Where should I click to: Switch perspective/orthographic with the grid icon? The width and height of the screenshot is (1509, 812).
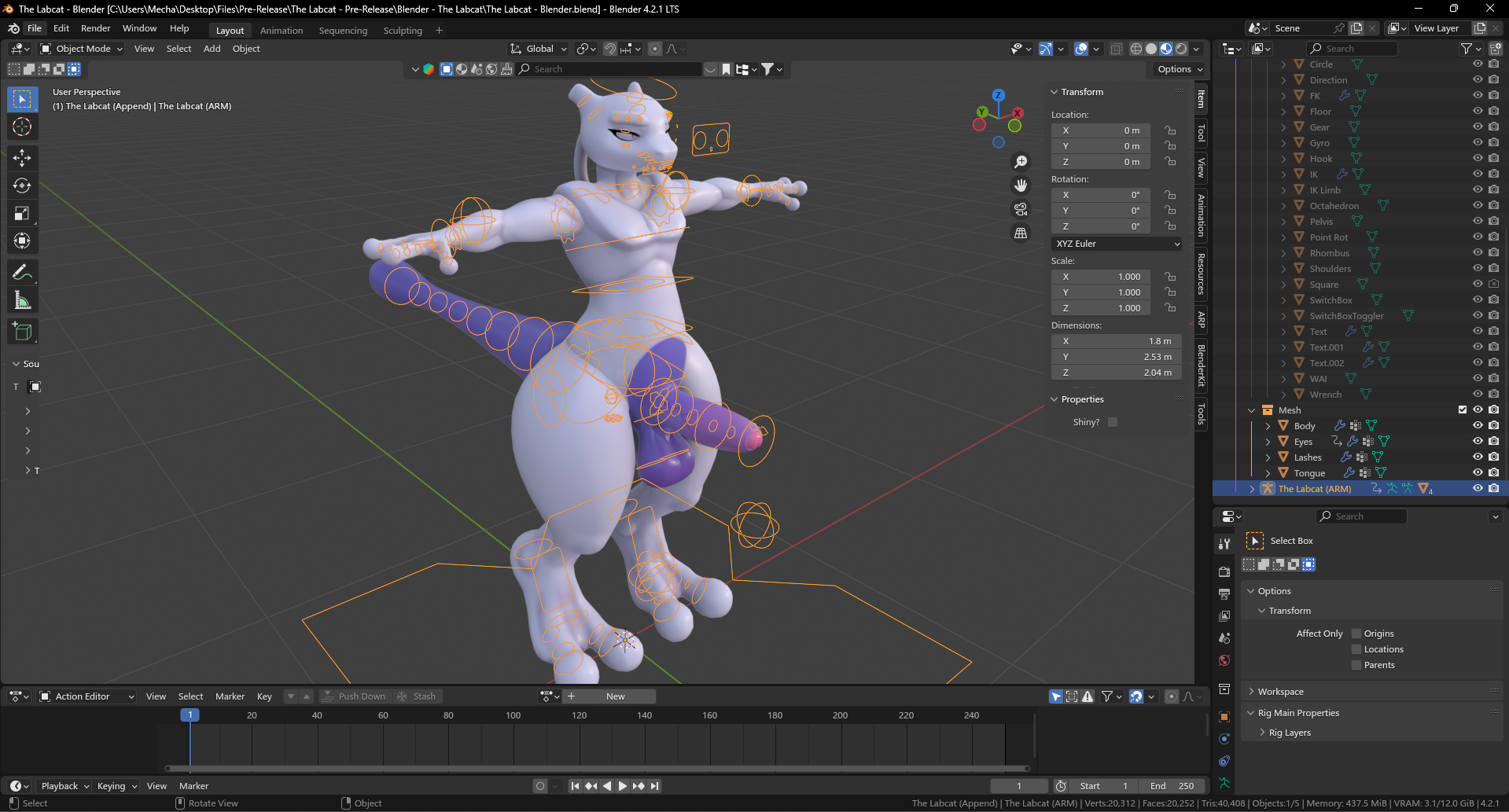point(1021,233)
